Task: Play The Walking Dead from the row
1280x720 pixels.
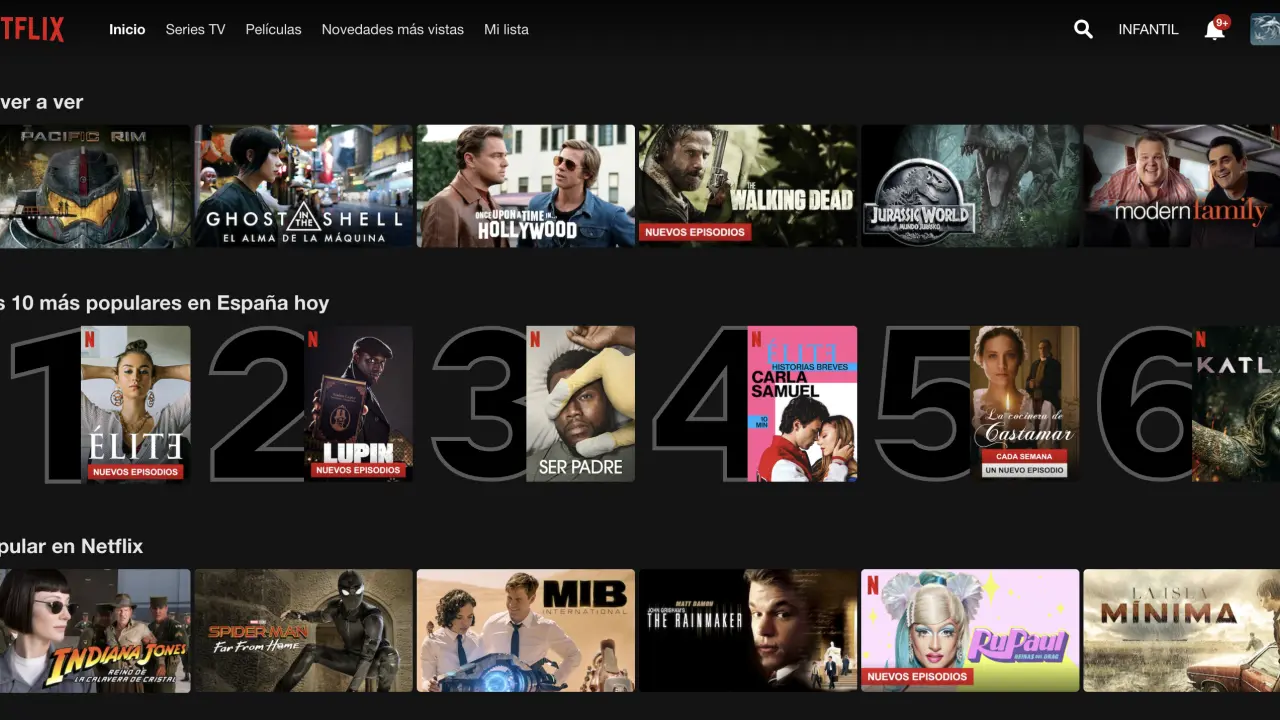Action: pos(747,186)
